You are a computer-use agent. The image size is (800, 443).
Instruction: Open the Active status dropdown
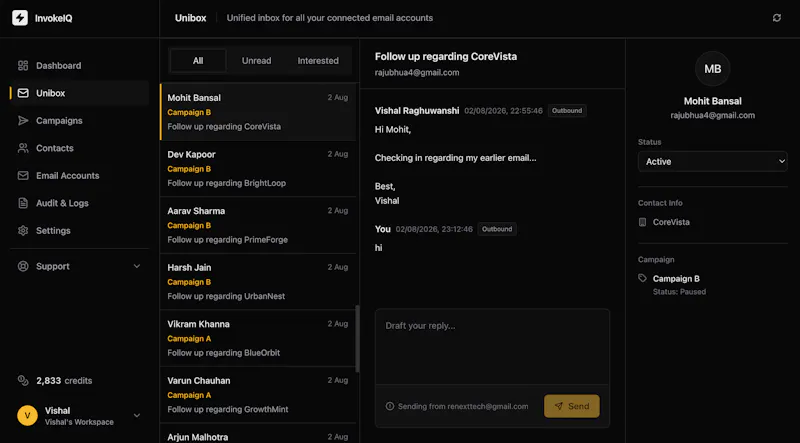(713, 161)
